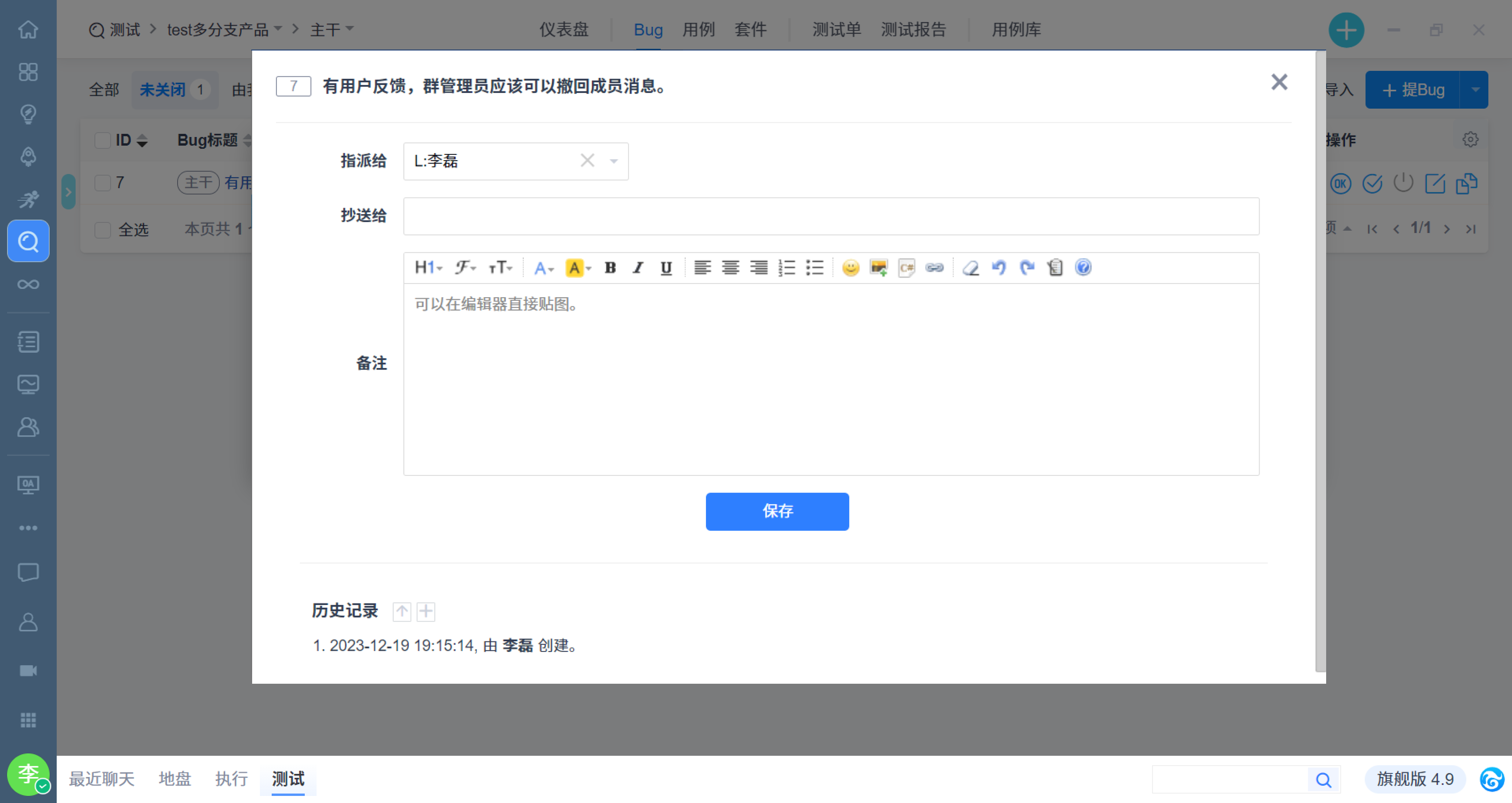Open the H1 heading dropdown

tap(428, 268)
